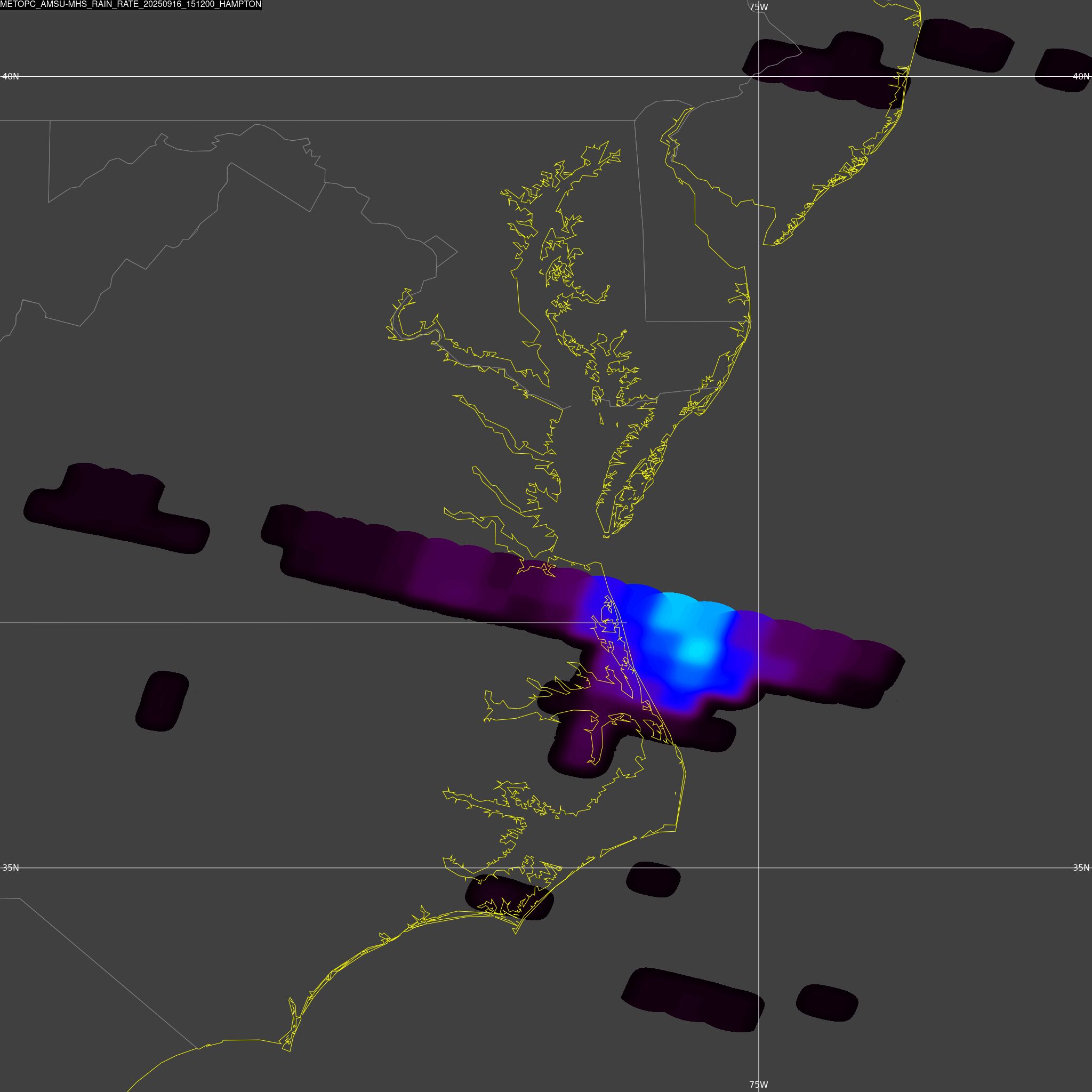Click the top 75W longitude label
Screen dimensions: 1092x1092
tap(759, 7)
